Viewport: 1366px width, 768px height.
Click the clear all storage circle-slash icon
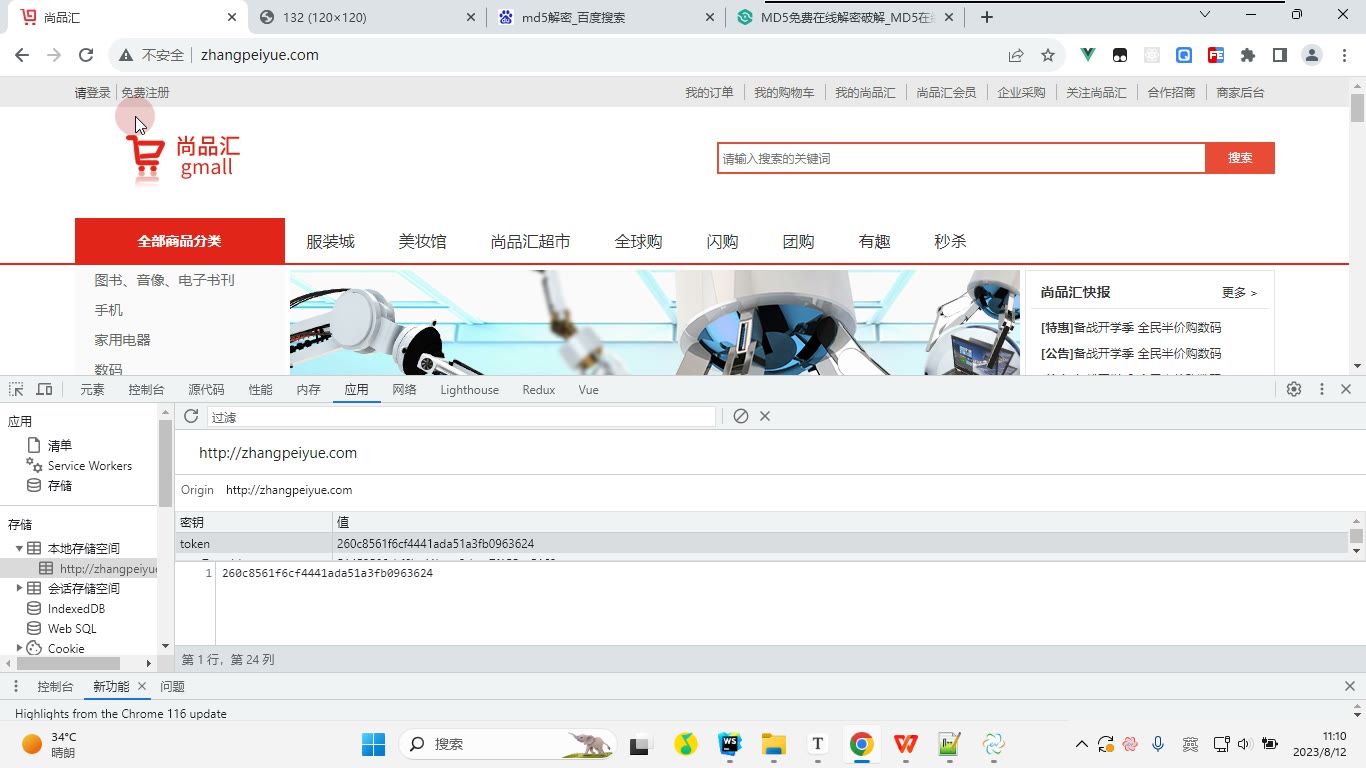tap(741, 416)
